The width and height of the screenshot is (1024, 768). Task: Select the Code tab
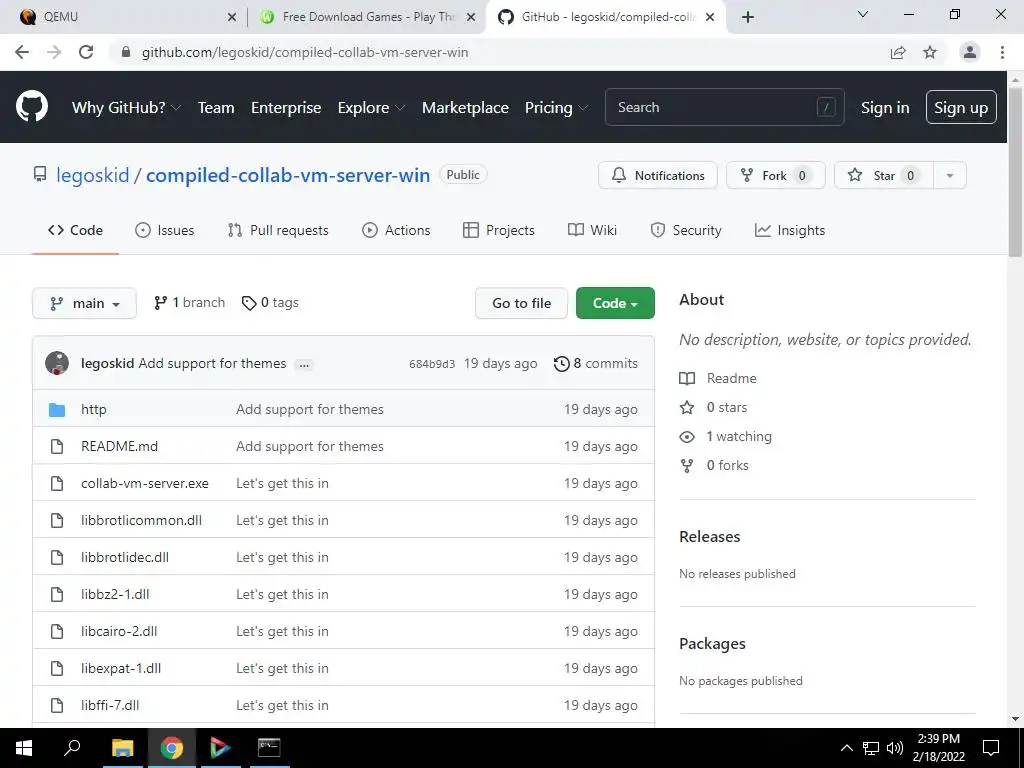click(76, 230)
